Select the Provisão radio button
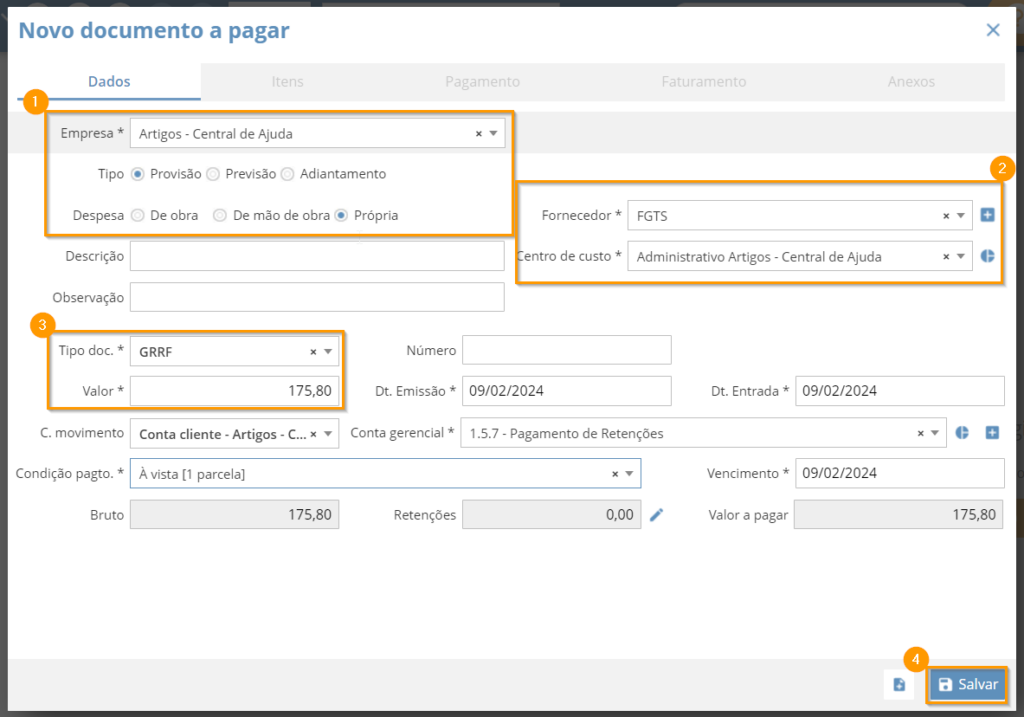1024x717 pixels. [137, 174]
